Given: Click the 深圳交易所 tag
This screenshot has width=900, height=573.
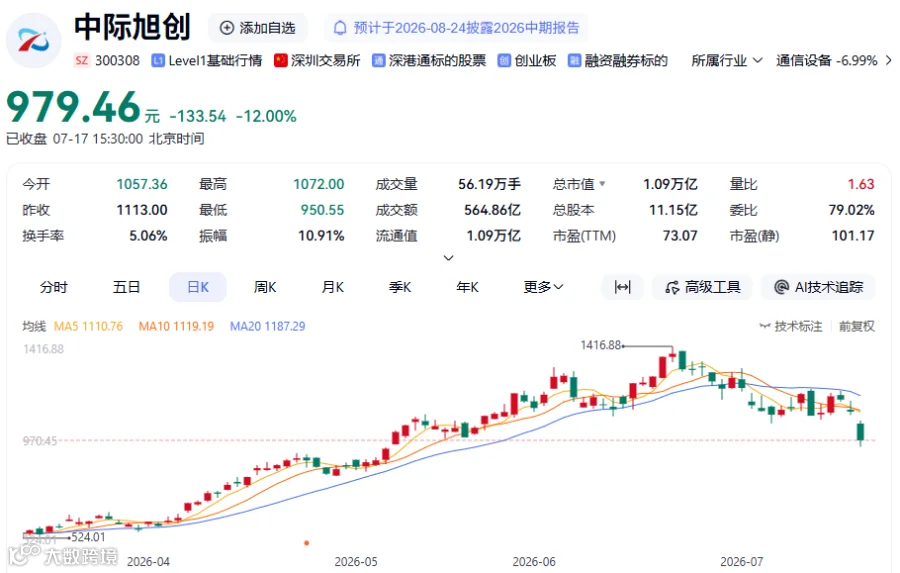Looking at the screenshot, I should [x=317, y=61].
